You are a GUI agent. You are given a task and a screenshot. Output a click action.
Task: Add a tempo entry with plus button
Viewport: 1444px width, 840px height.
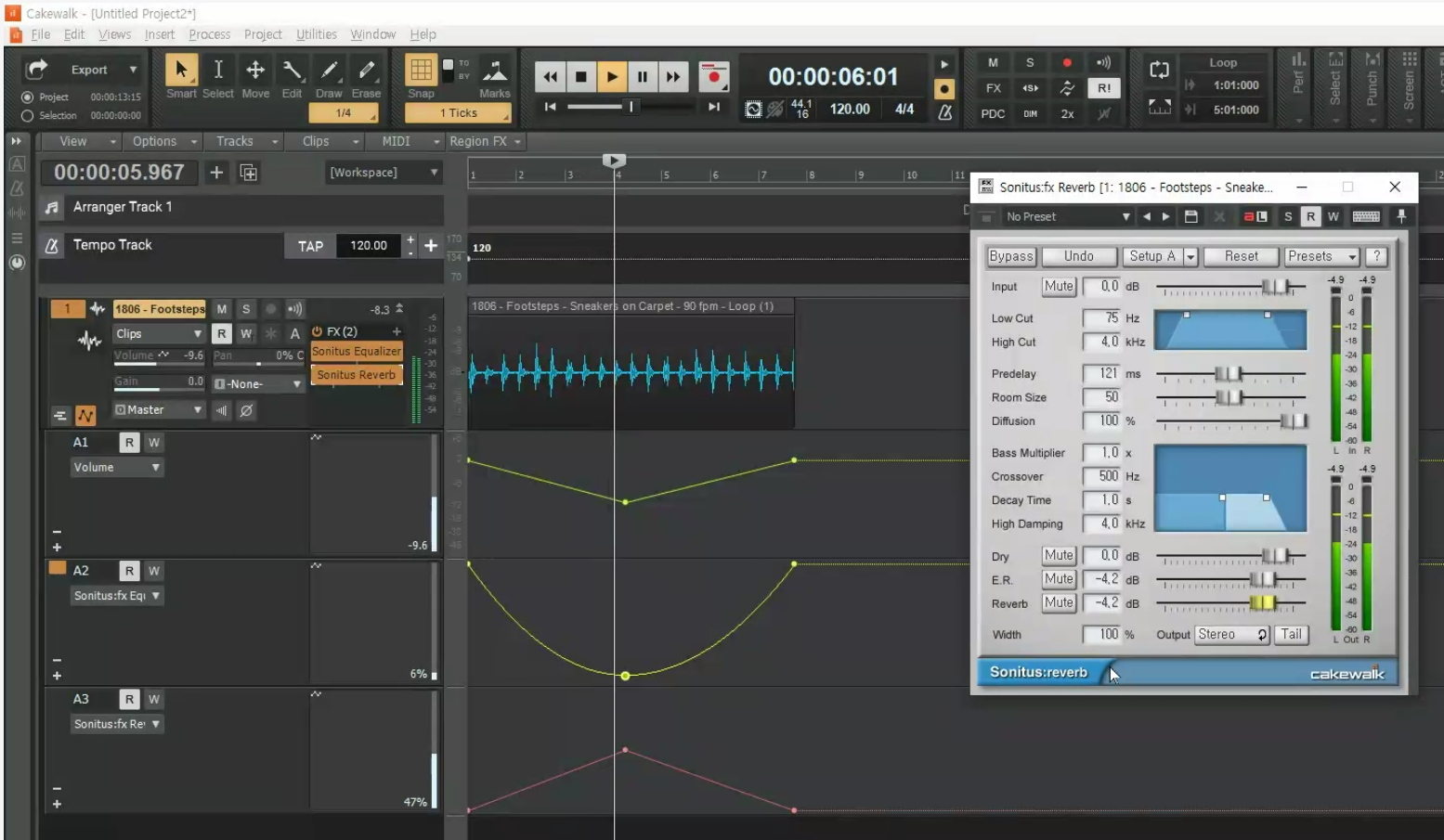[431, 245]
